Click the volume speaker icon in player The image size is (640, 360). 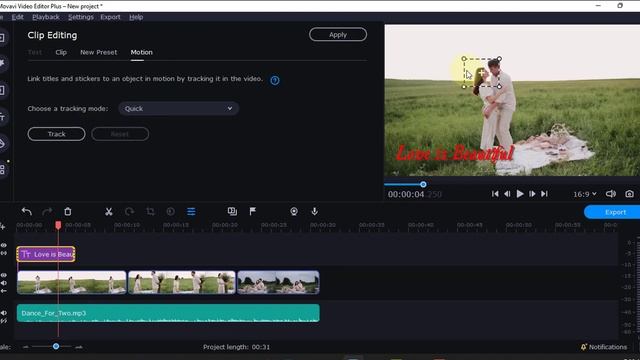[611, 194]
